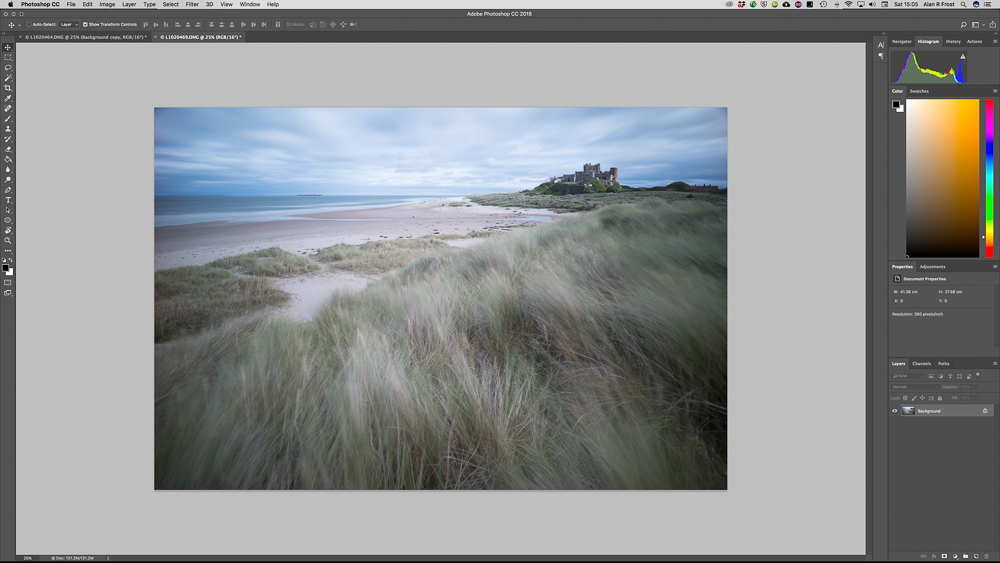Click the hue slider in Color panel

point(989,180)
